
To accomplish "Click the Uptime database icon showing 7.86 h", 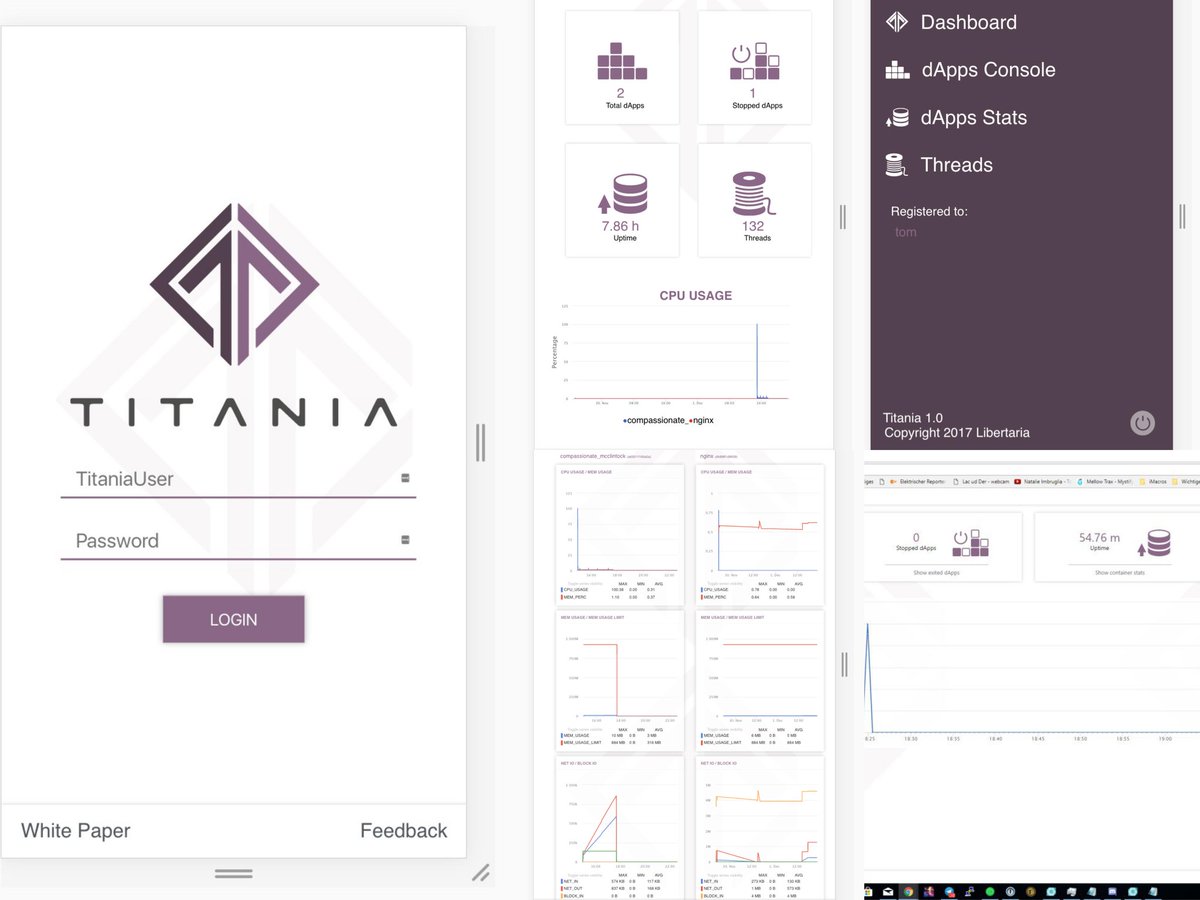I will coord(623,194).
